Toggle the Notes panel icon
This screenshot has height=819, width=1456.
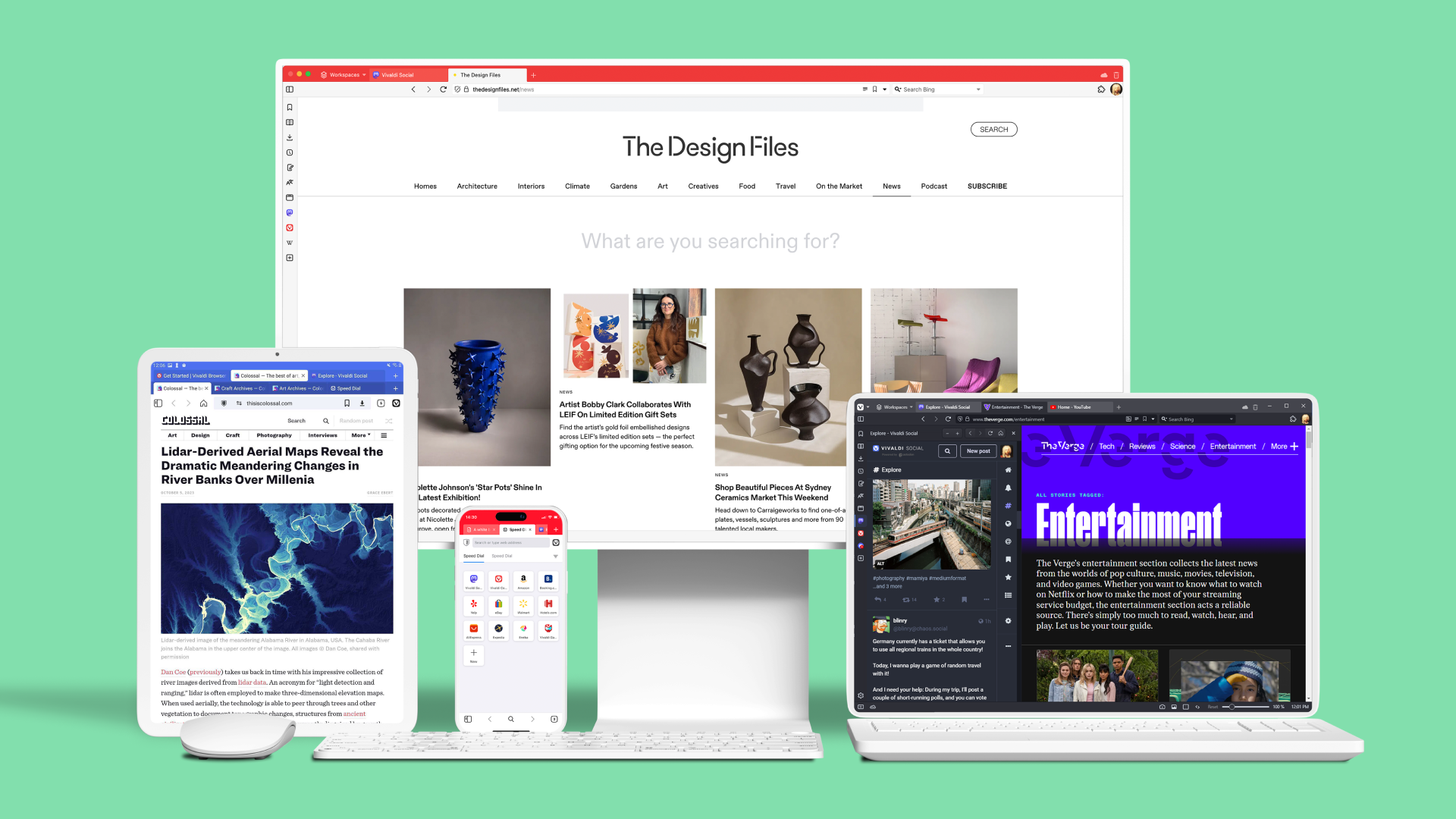click(290, 166)
